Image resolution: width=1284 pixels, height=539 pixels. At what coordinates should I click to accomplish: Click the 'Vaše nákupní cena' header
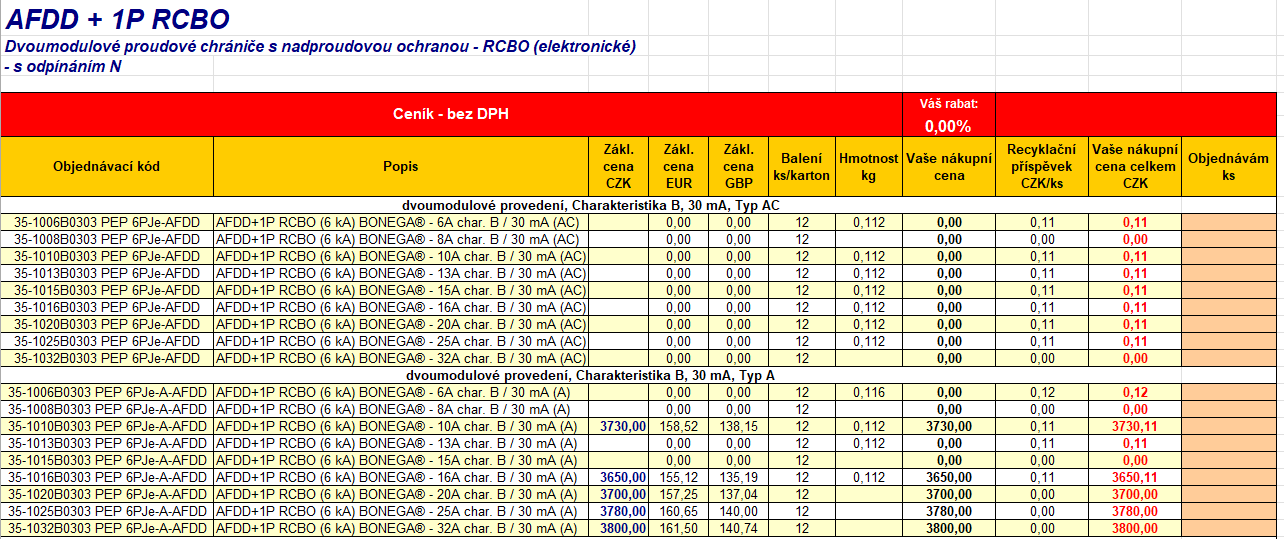[949, 166]
